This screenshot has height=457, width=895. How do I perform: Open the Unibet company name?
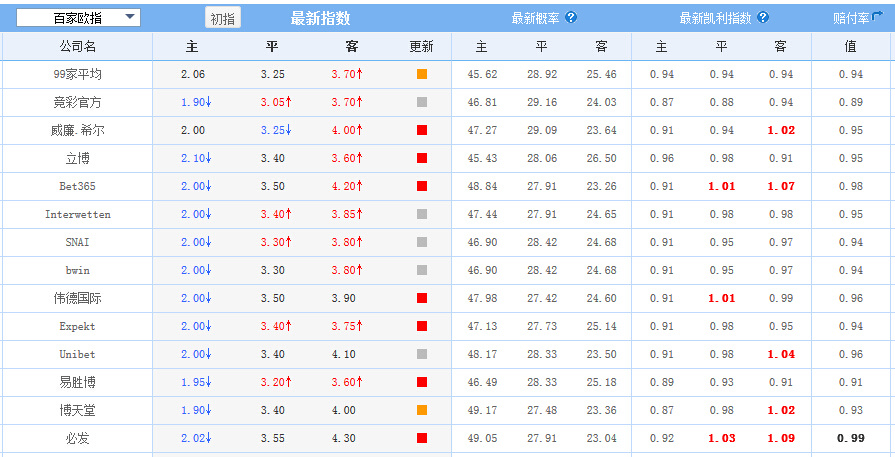pyautogui.click(x=78, y=354)
